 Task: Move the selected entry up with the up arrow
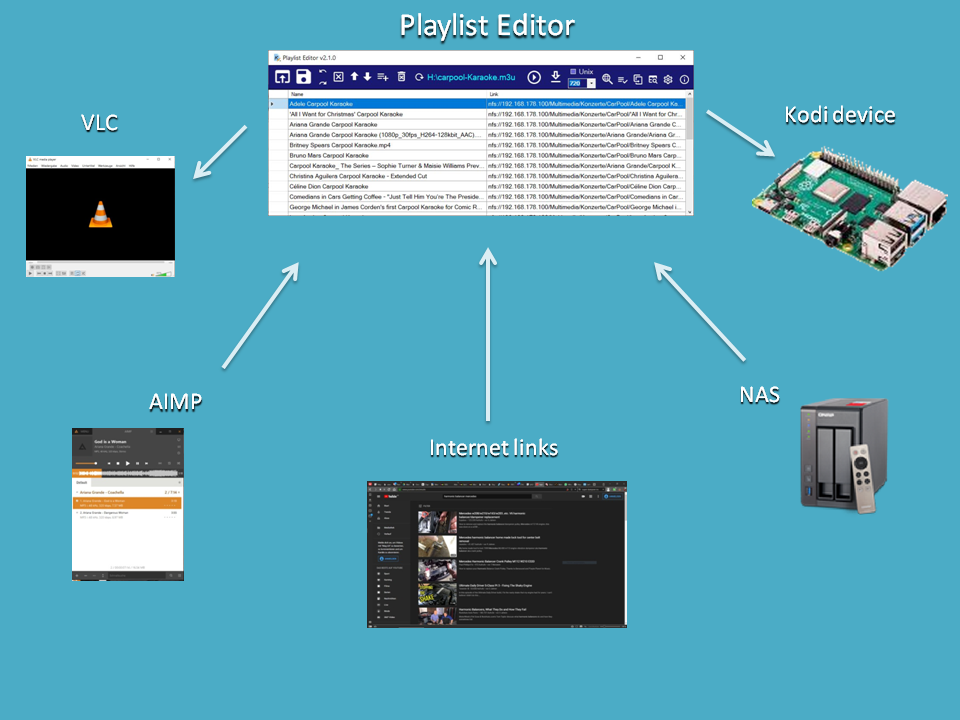(354, 78)
